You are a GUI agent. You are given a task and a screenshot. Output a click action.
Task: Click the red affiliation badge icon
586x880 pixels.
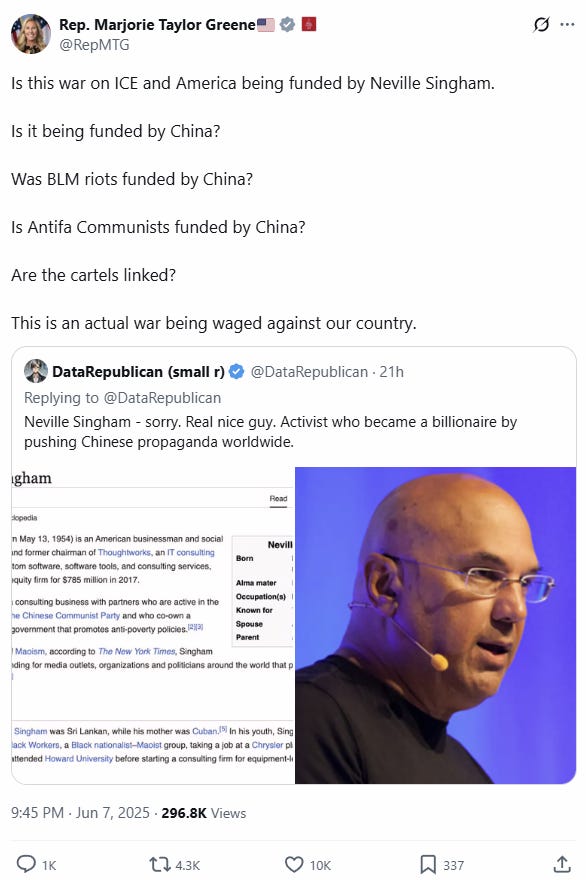[309, 24]
